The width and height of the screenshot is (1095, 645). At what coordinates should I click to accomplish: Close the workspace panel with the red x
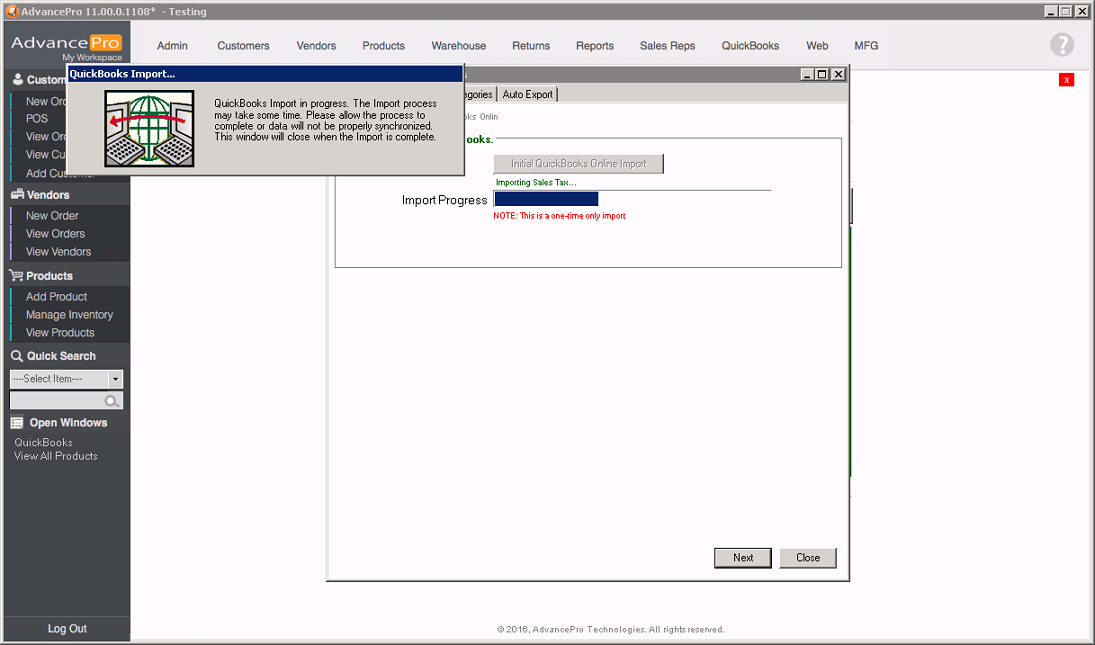[1066, 80]
